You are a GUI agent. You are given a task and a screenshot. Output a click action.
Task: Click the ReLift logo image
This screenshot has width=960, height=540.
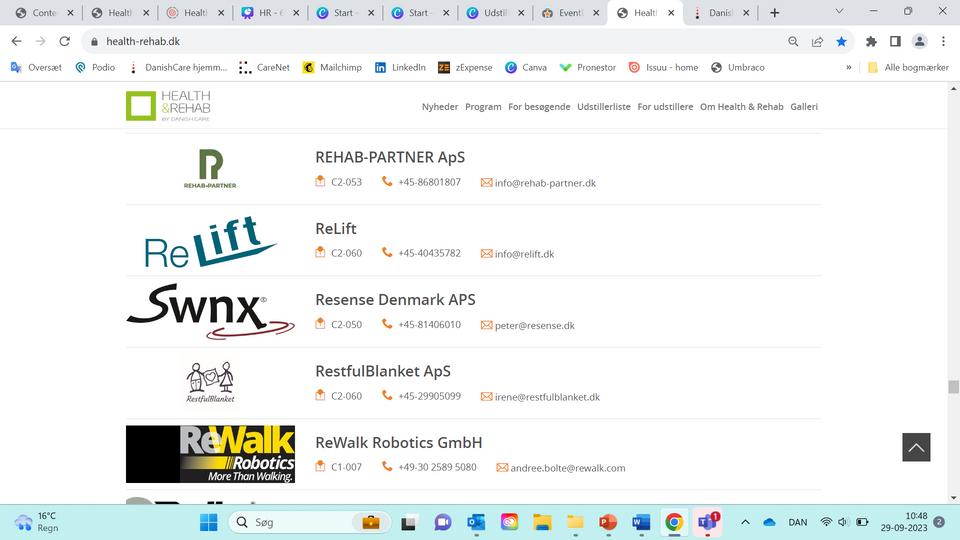tap(210, 241)
